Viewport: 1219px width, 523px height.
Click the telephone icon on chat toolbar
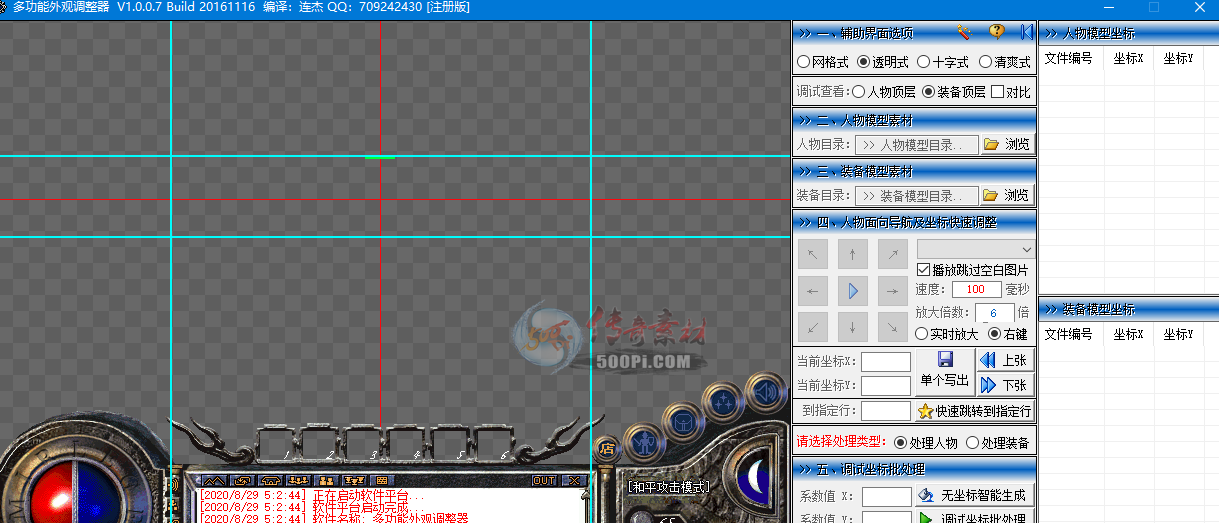tap(271, 481)
